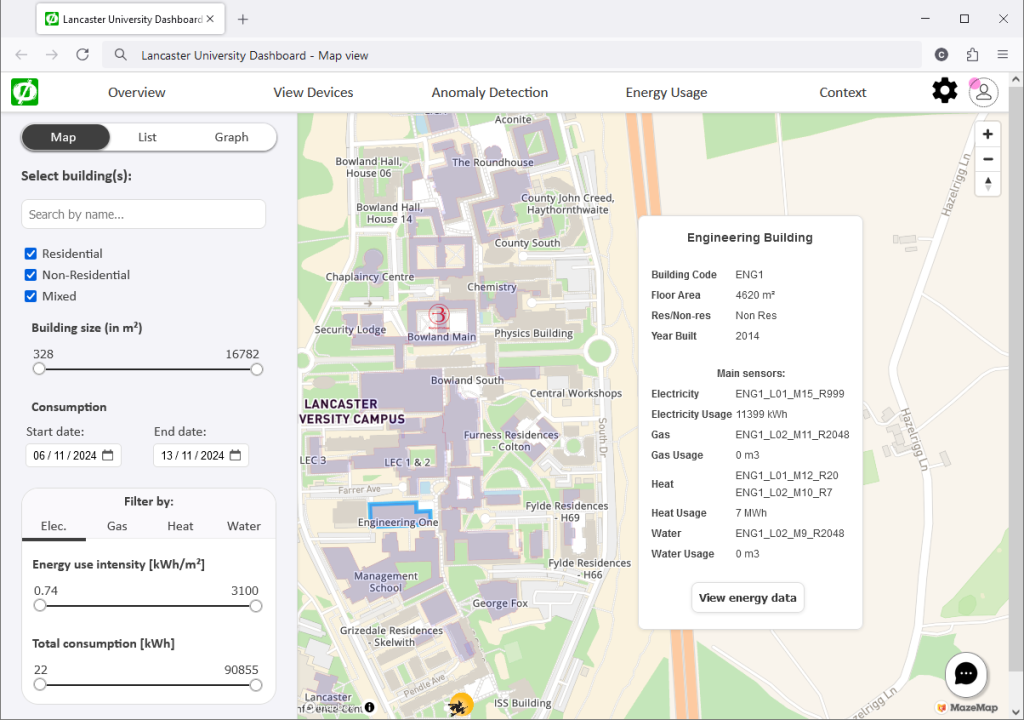Open the Anomaly Detection page
1024x720 pixels.
tap(489, 91)
